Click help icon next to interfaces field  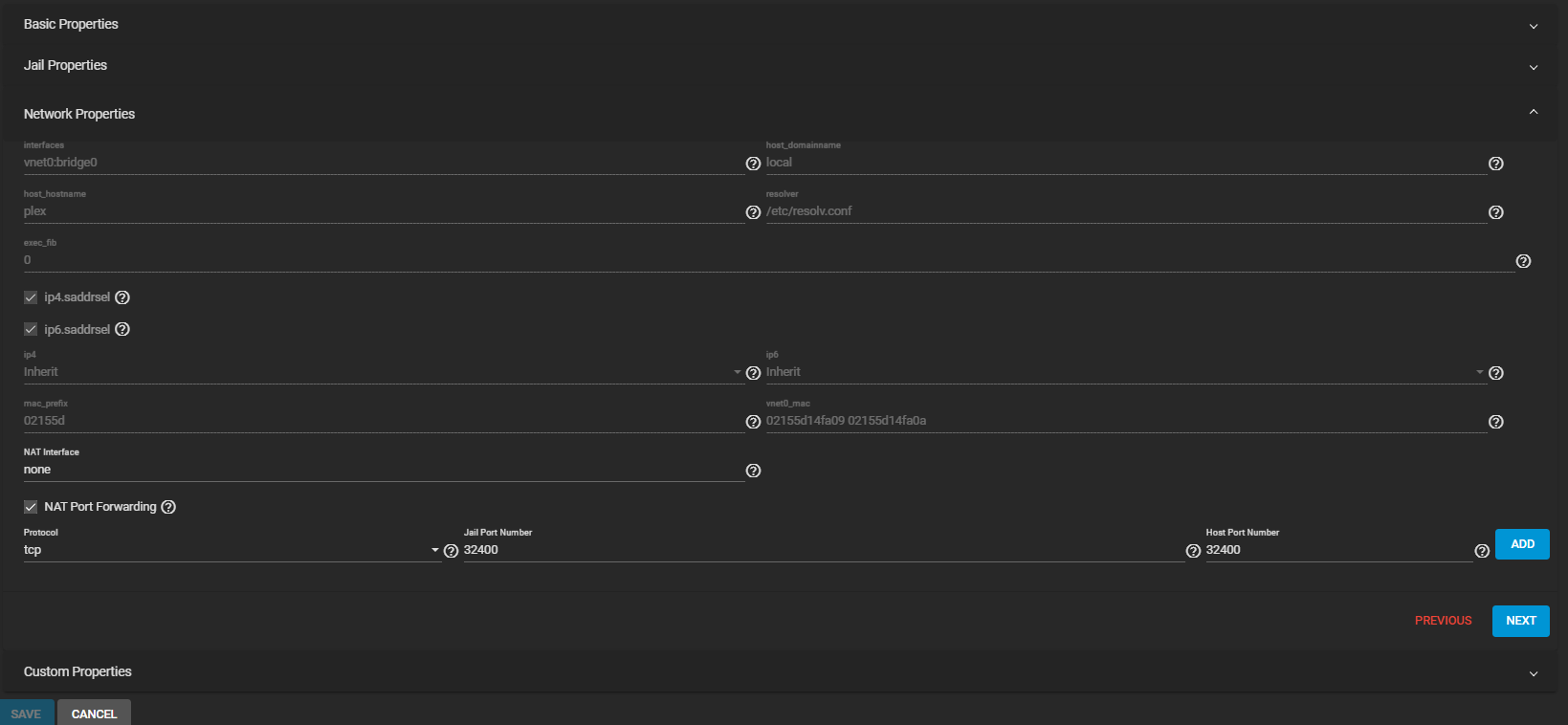click(x=753, y=164)
